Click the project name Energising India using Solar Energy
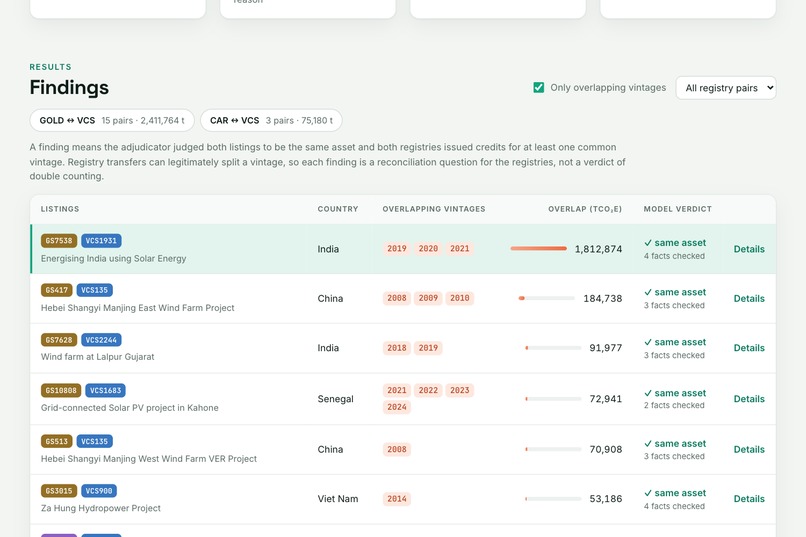806x537 pixels. [114, 258]
